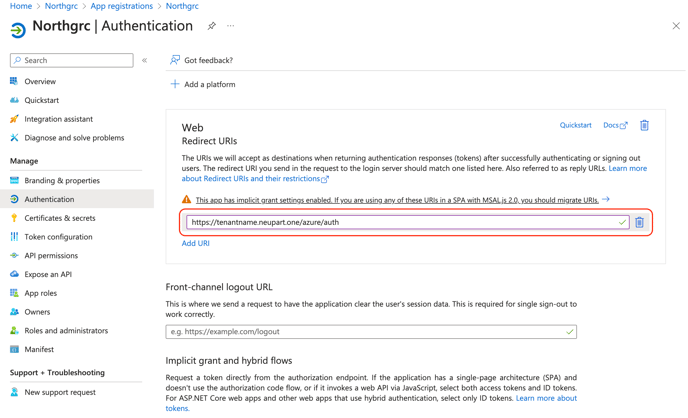Open the more options ellipsis menu
The width and height of the screenshot is (688, 418).
pyautogui.click(x=231, y=26)
